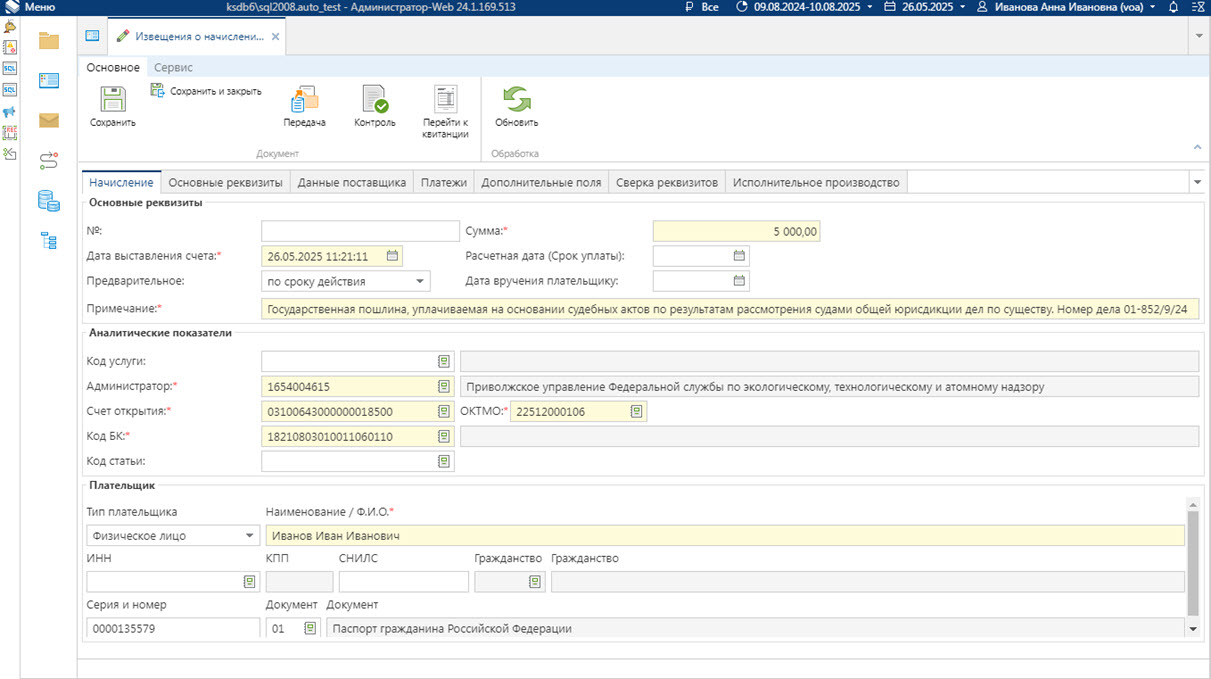Viewport: 1211px width, 679px height.
Task: Open lookup for the Гражданство code field
Action: click(535, 581)
